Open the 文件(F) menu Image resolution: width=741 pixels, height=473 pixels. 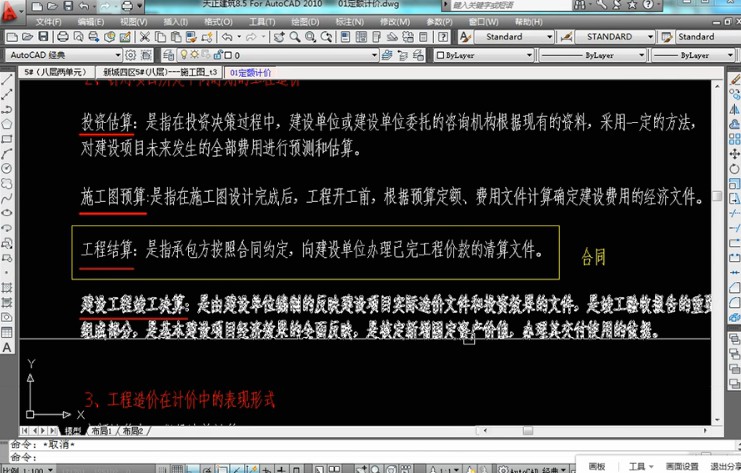tap(46, 21)
